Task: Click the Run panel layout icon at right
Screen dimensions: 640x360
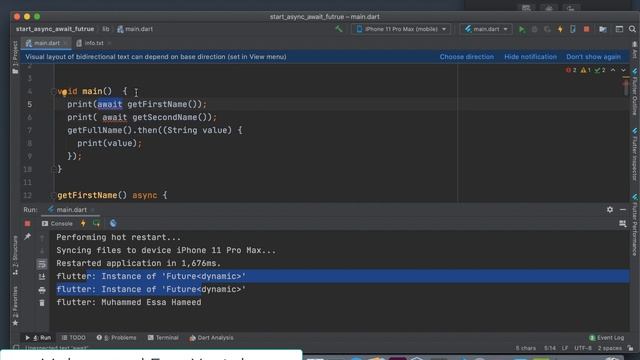Action: click(x=622, y=223)
